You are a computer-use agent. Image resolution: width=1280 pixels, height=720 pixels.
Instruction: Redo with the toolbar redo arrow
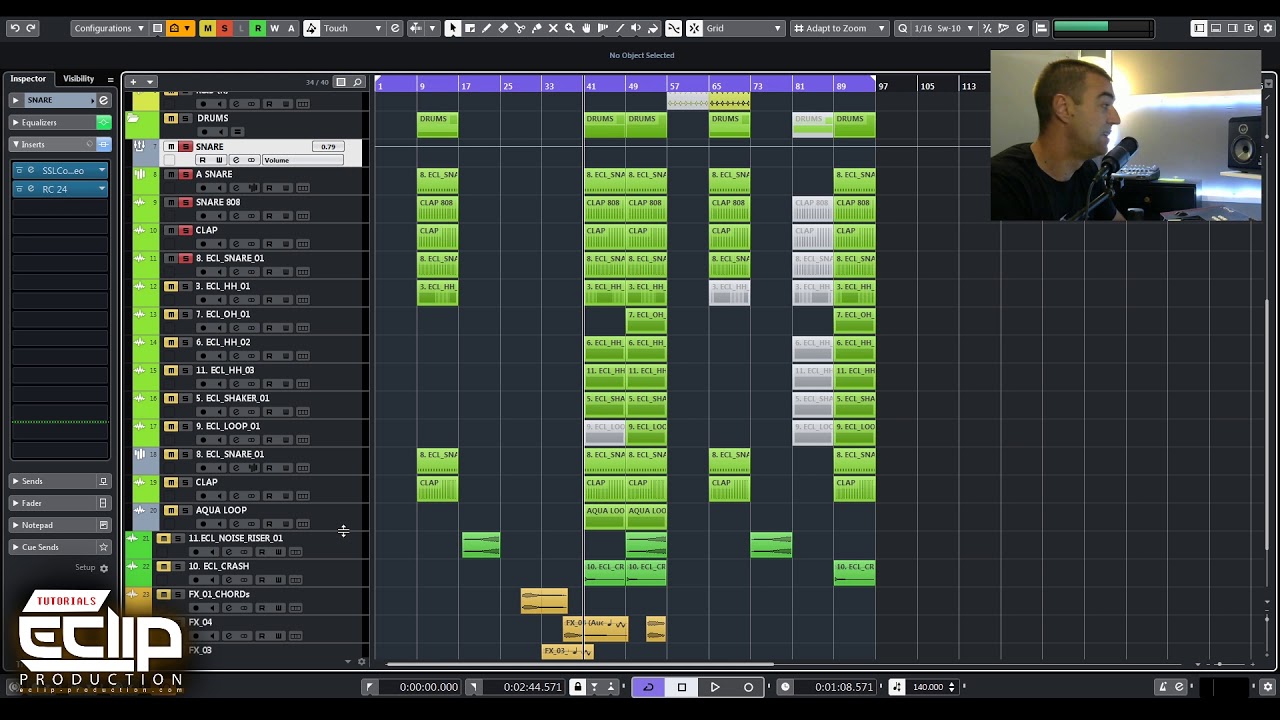click(x=31, y=28)
